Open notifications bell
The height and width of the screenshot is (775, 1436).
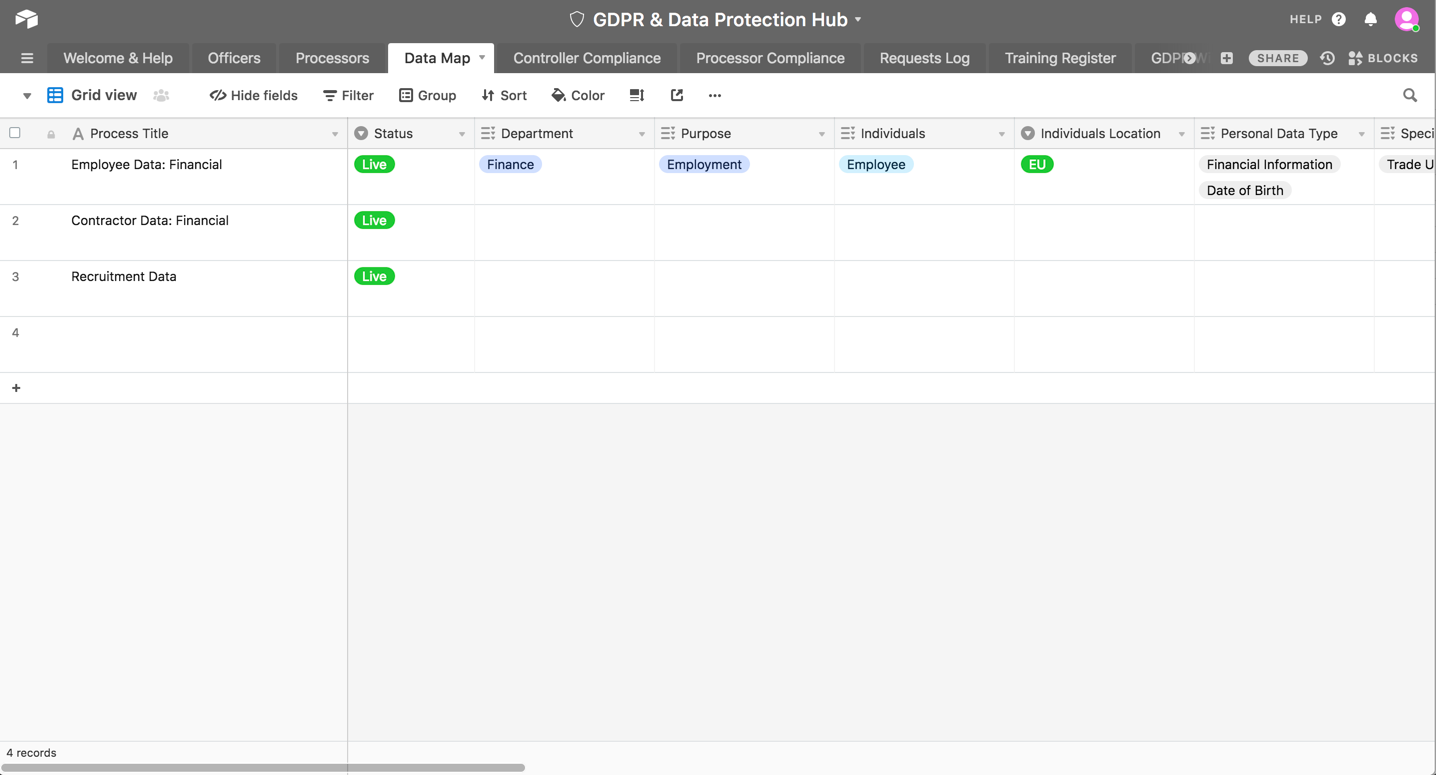click(x=1371, y=19)
